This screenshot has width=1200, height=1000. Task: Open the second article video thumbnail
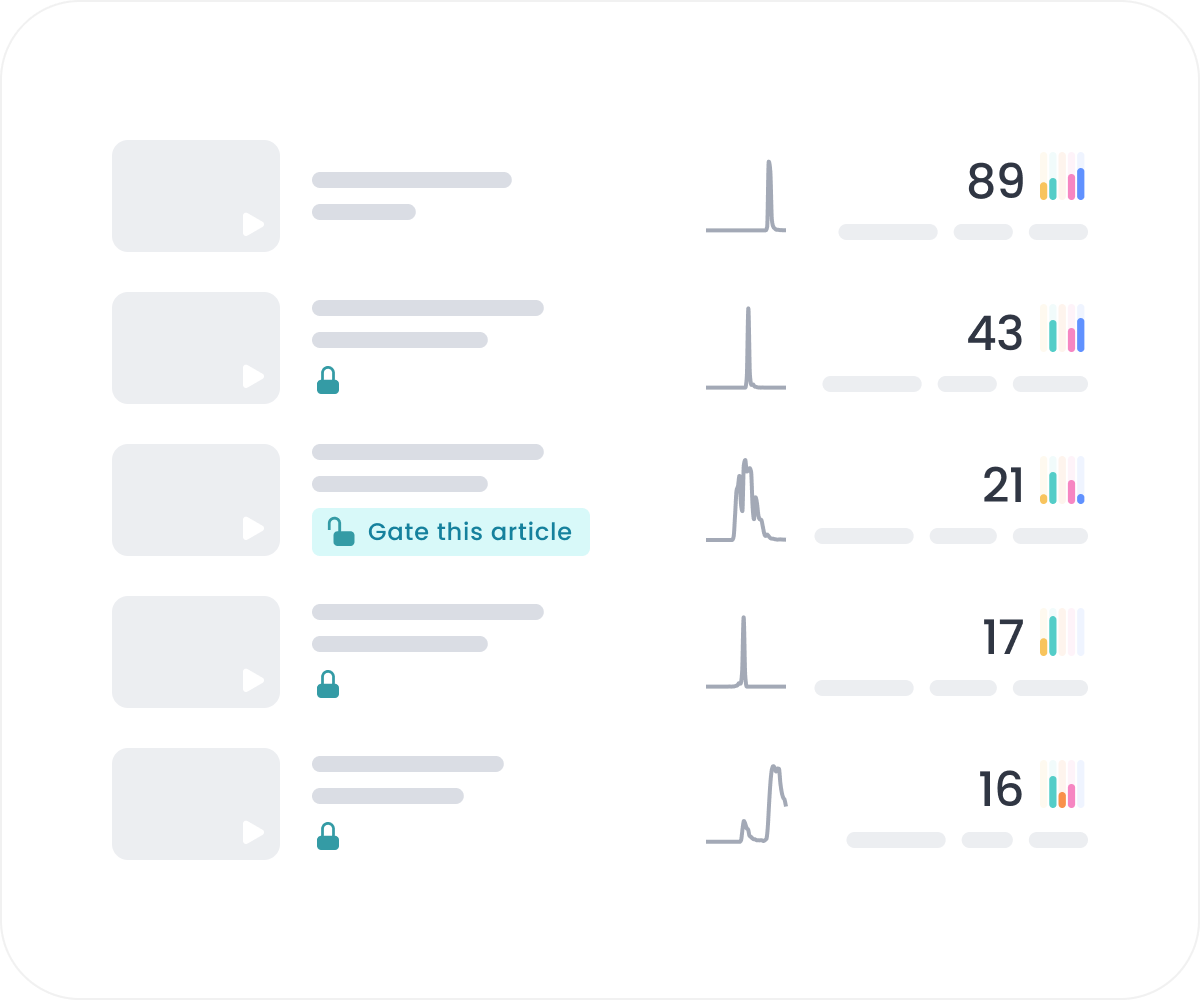click(196, 348)
